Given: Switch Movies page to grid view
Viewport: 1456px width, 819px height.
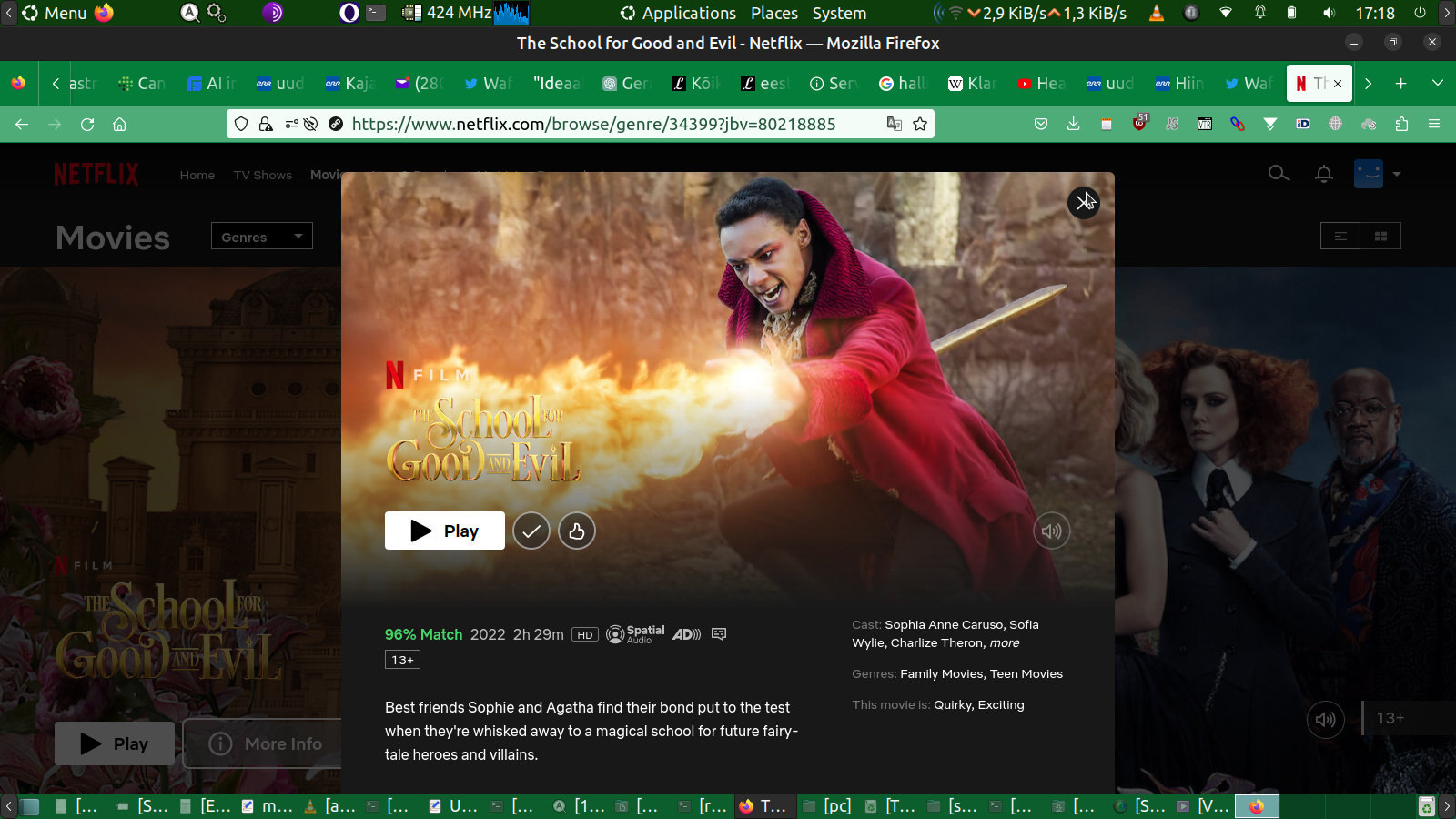Looking at the screenshot, I should [x=1380, y=237].
